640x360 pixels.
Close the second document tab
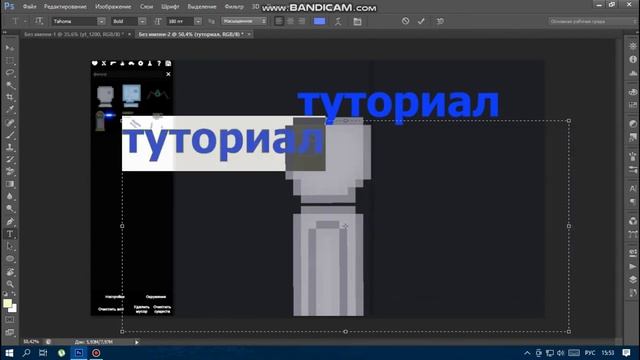coord(249,34)
